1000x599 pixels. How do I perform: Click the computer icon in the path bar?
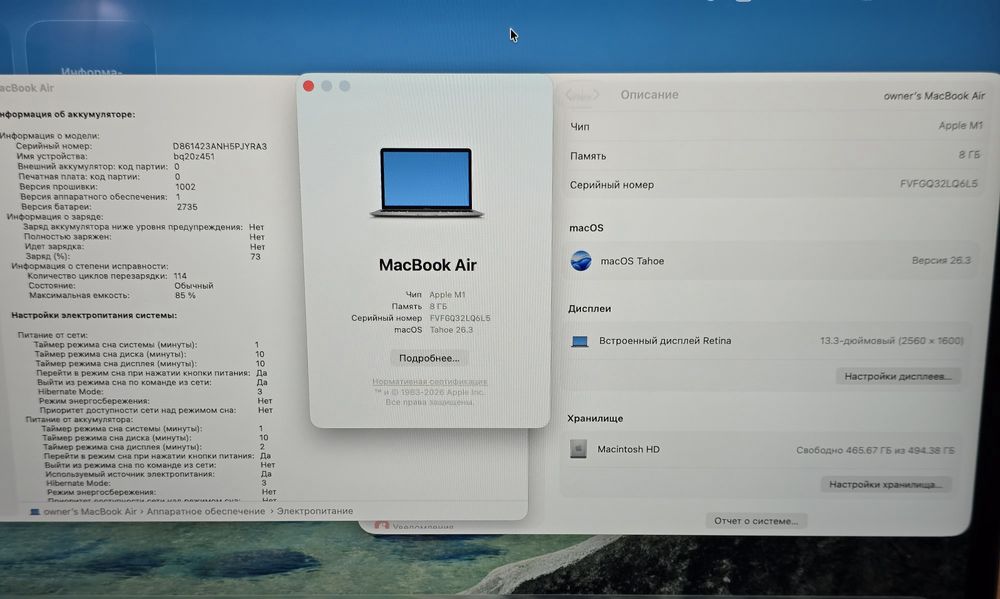[x=34, y=512]
